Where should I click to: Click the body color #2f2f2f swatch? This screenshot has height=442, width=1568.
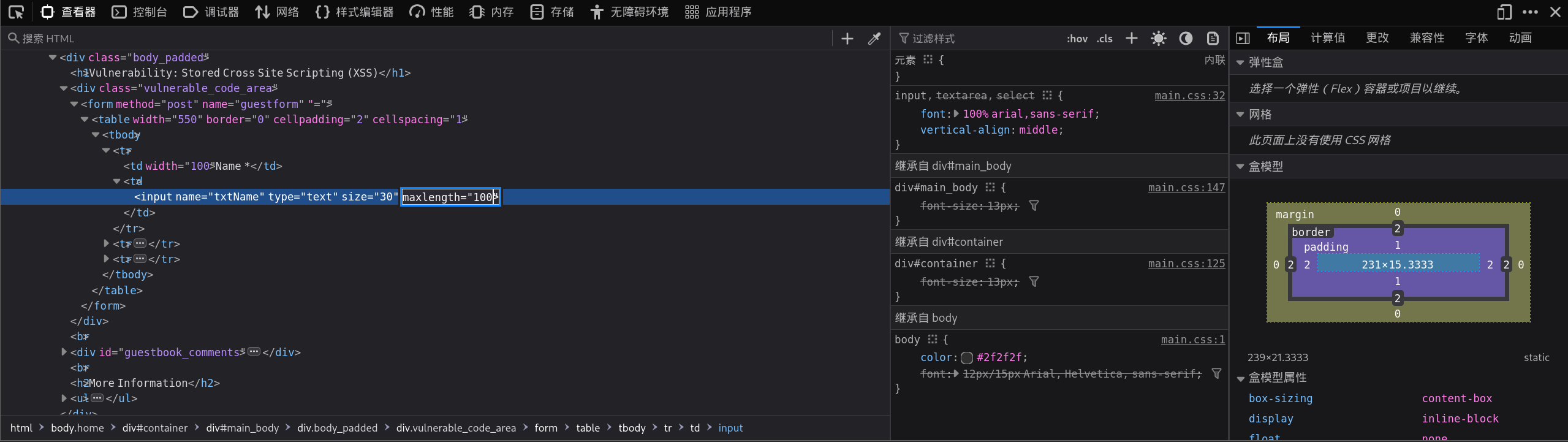967,357
